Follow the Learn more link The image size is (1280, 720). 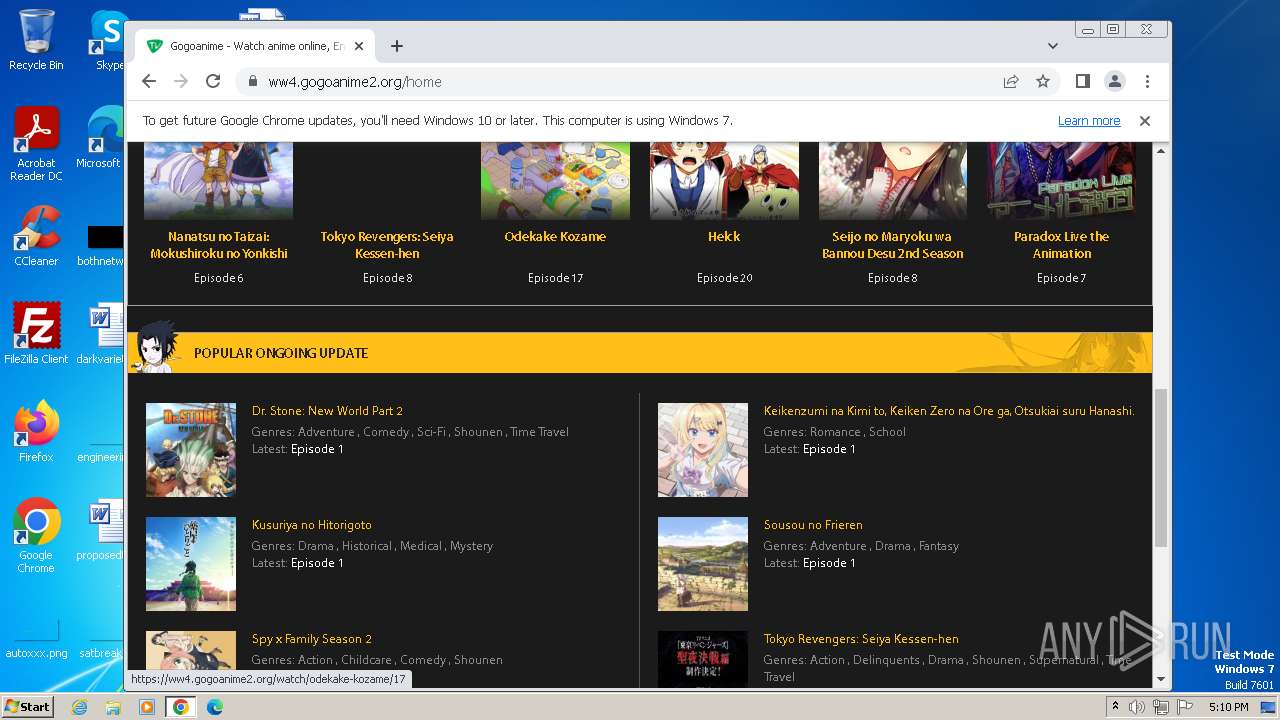pyautogui.click(x=1089, y=120)
